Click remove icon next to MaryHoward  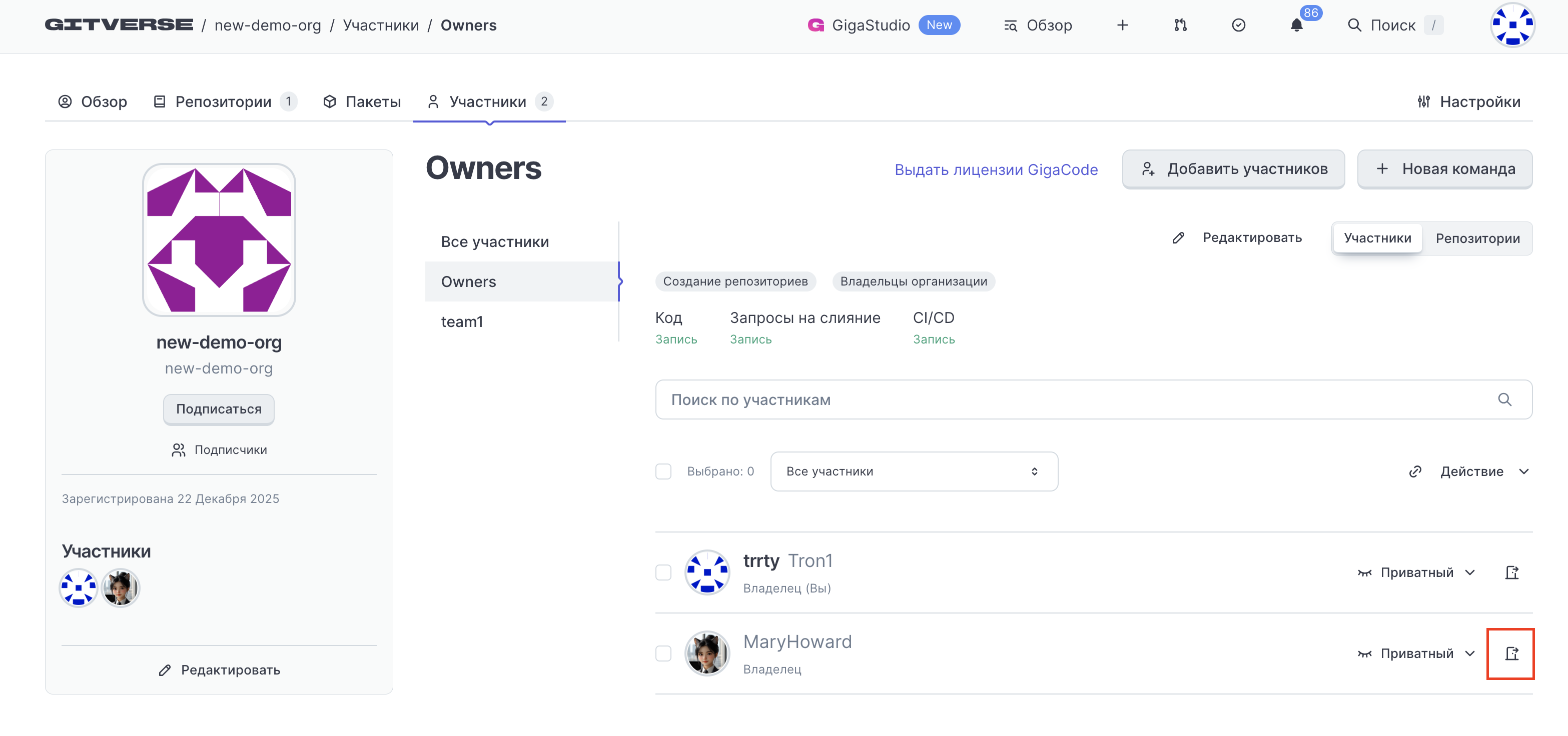click(1511, 653)
